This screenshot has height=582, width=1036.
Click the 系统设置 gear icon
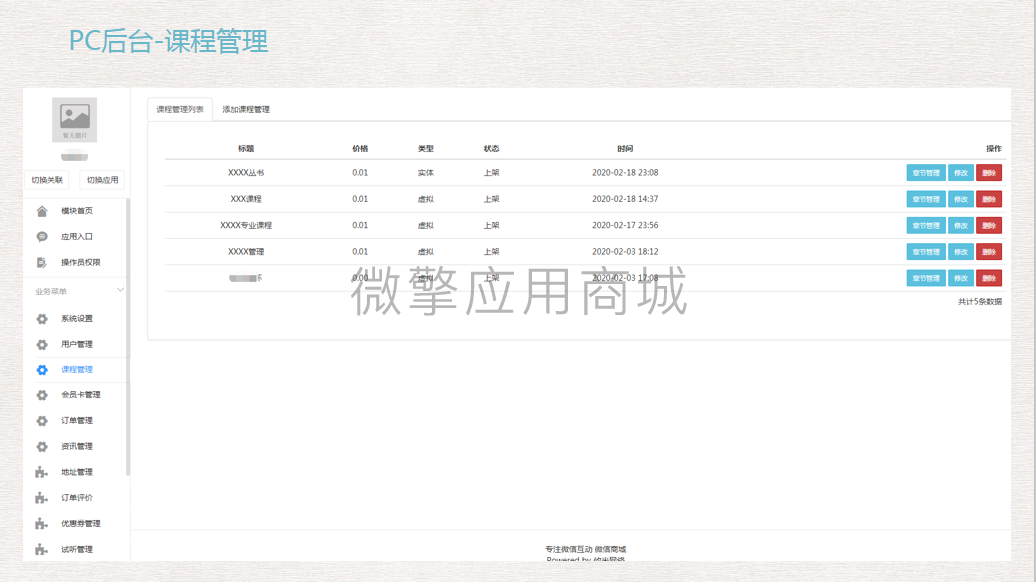point(42,318)
